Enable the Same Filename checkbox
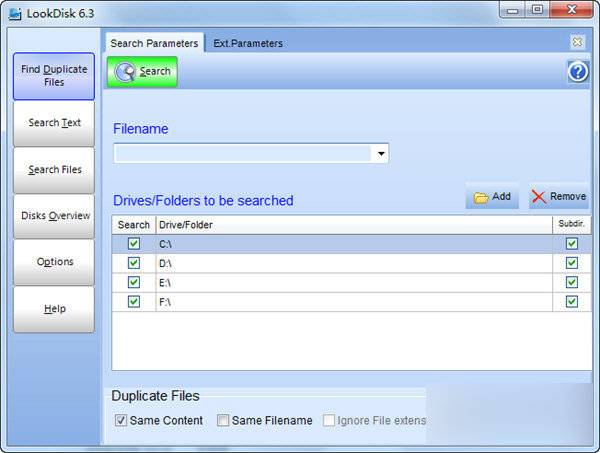This screenshot has height=453, width=600. click(x=223, y=420)
